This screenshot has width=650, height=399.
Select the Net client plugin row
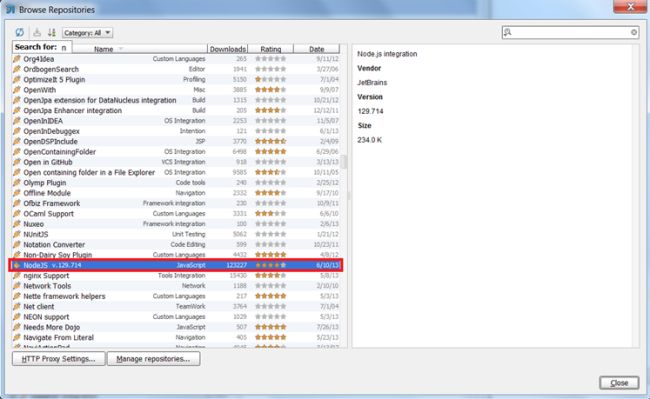pyautogui.click(x=176, y=307)
